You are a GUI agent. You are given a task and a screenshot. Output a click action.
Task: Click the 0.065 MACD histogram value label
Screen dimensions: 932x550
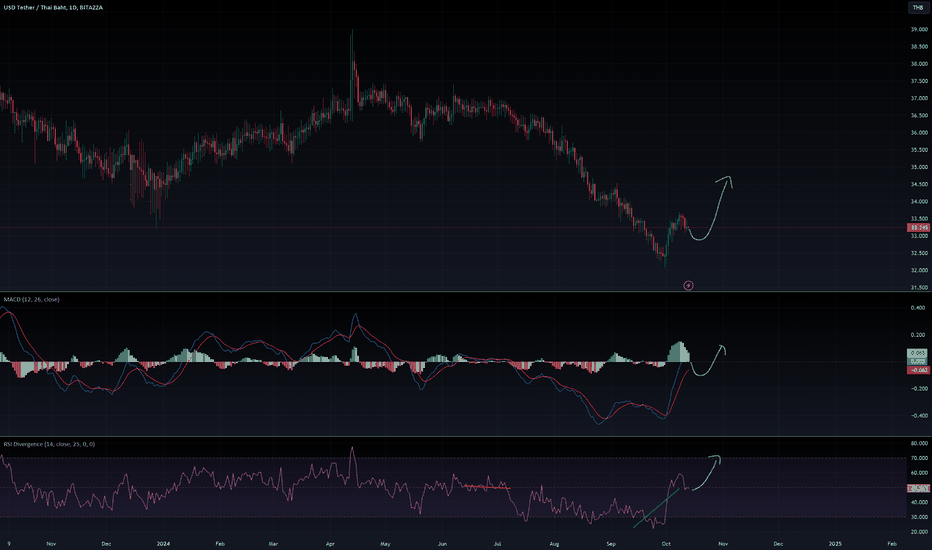[x=918, y=353]
